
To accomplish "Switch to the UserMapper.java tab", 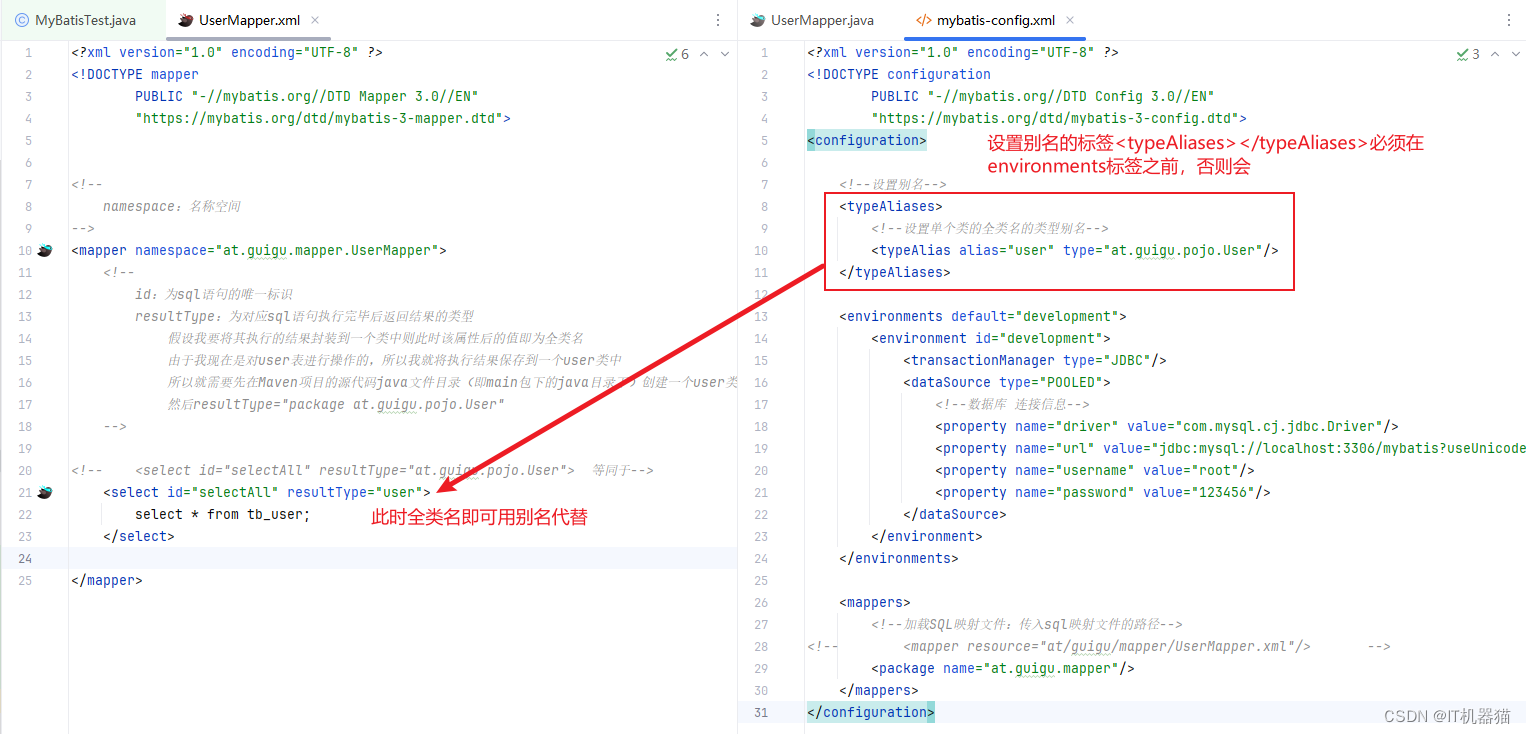I will (812, 20).
